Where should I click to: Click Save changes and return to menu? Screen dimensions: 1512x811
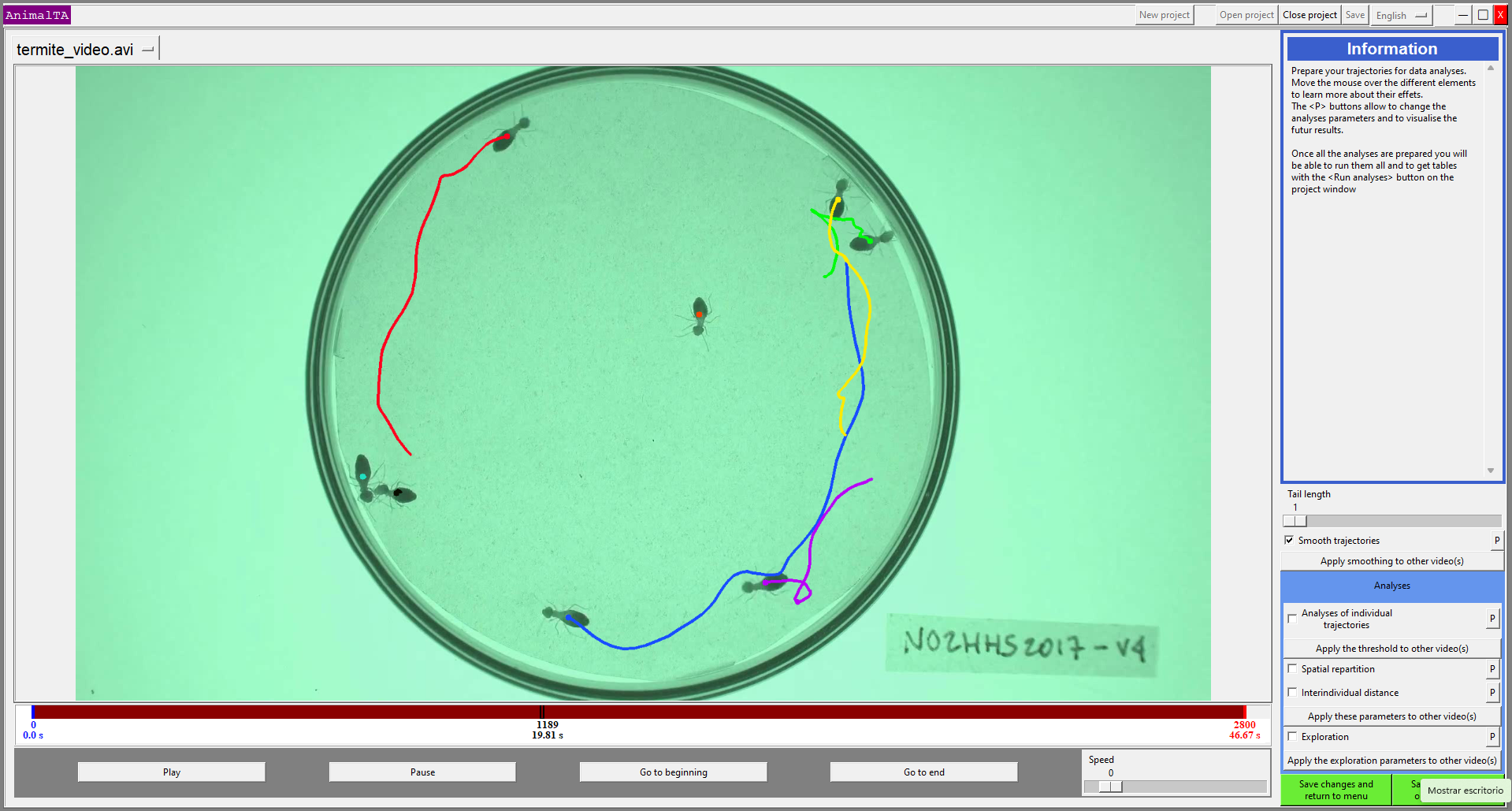(x=1336, y=790)
